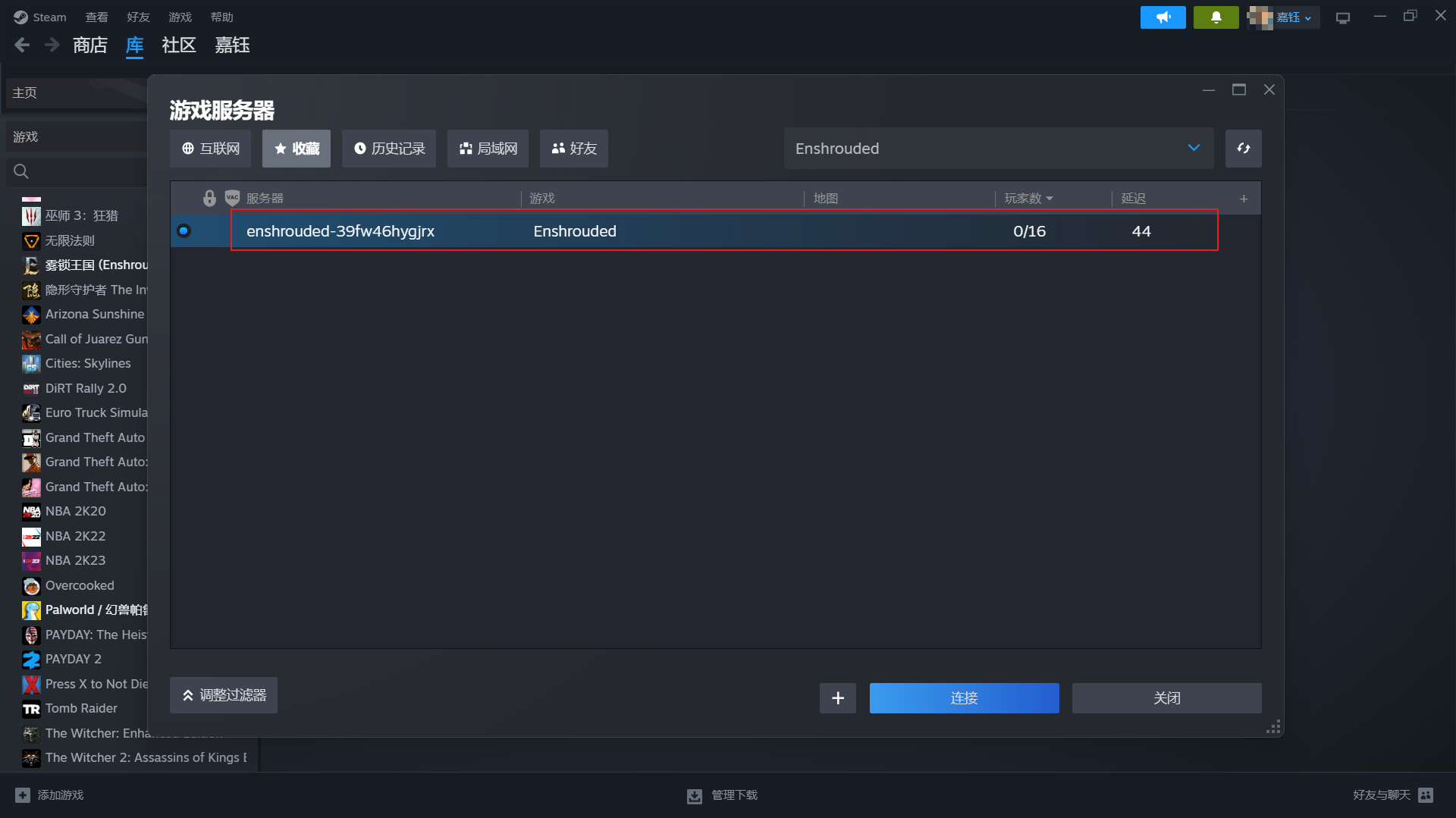The image size is (1456, 818).
Task: Click the 主页 home entry in library
Action: coord(77,92)
